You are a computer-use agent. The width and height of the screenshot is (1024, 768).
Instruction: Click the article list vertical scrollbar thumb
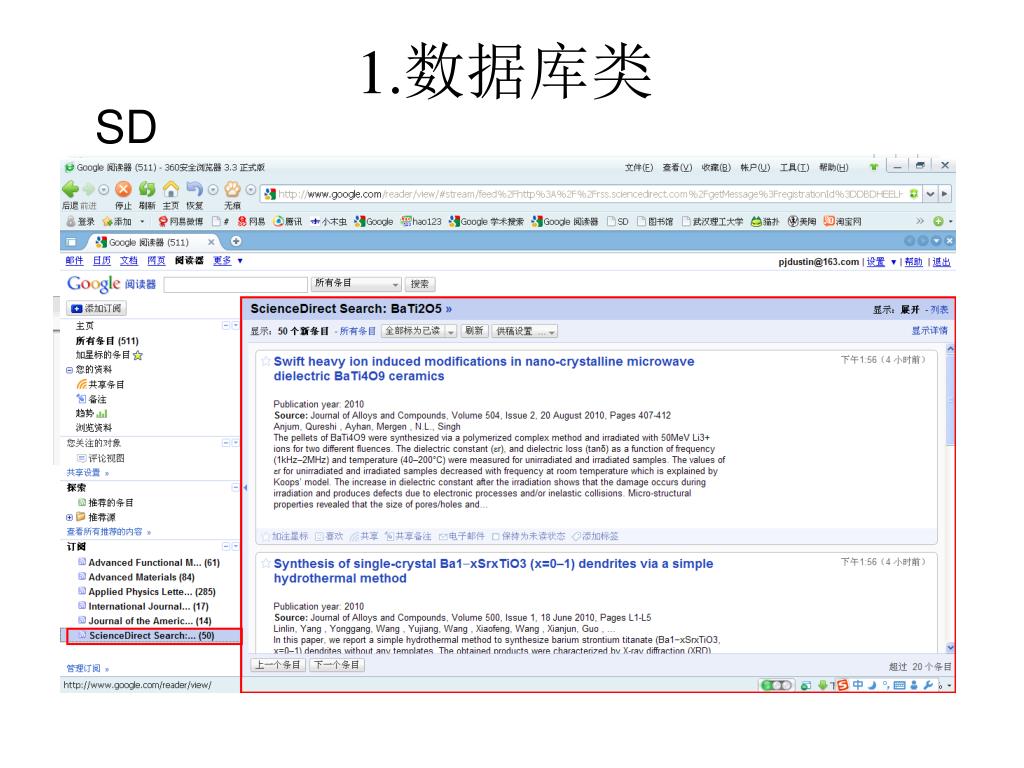[x=951, y=400]
